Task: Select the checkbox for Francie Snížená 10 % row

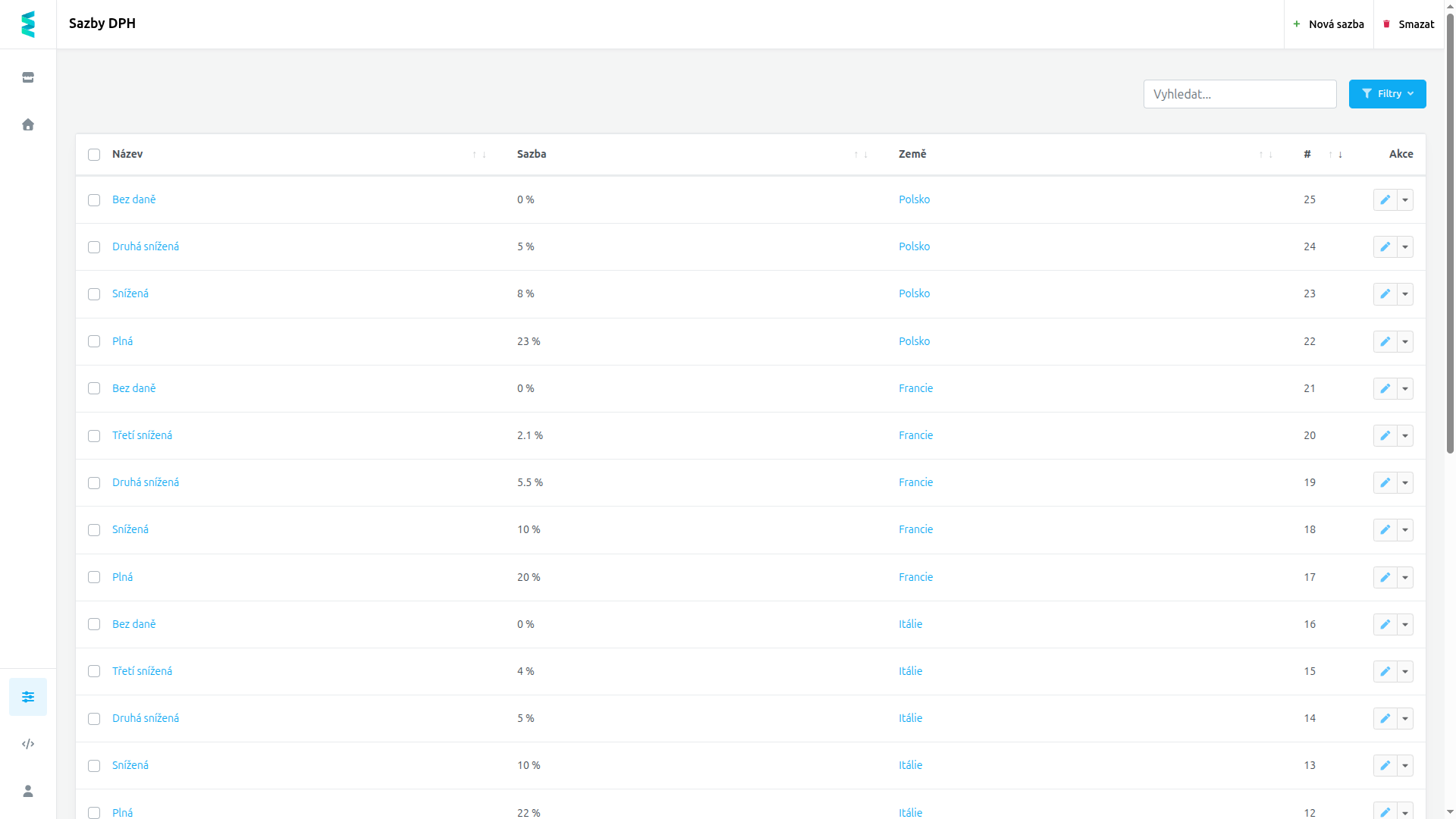Action: click(x=94, y=530)
